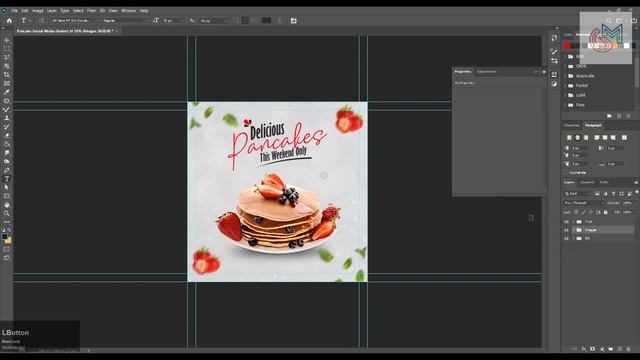Select the Properties tab

pos(463,72)
